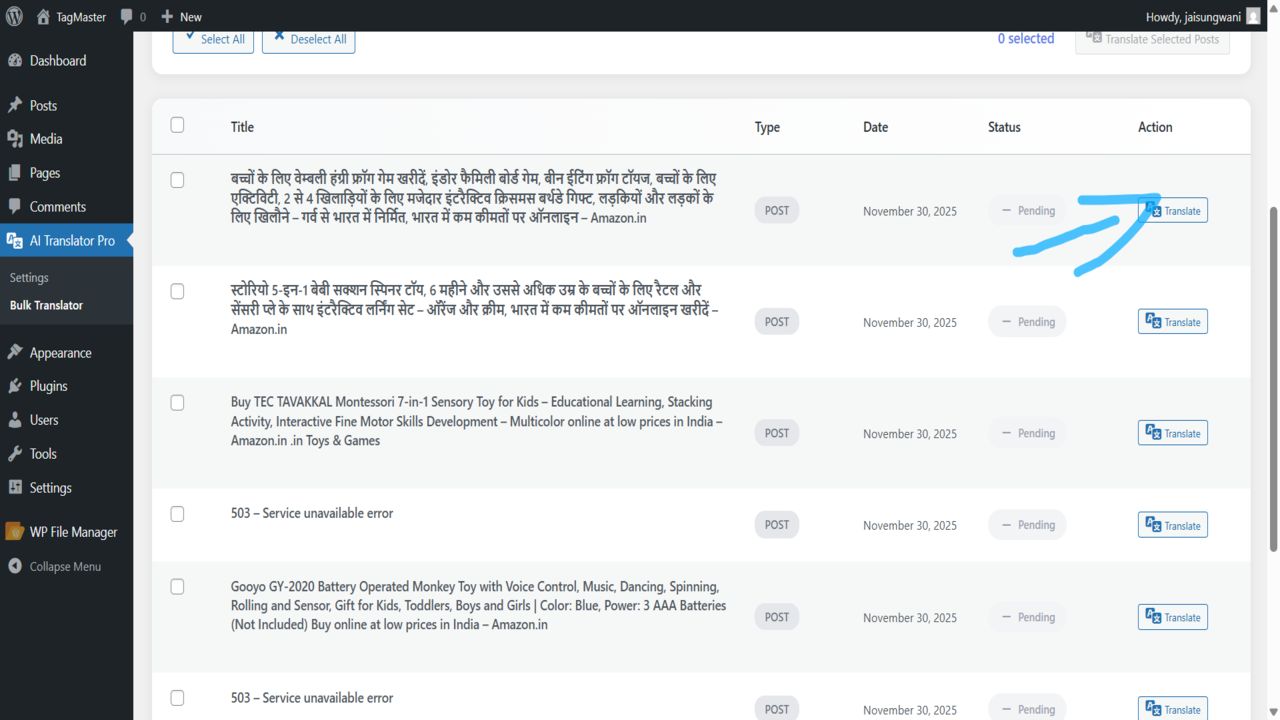
Task: Click the comments bubble icon in admin bar
Action: click(x=126, y=16)
